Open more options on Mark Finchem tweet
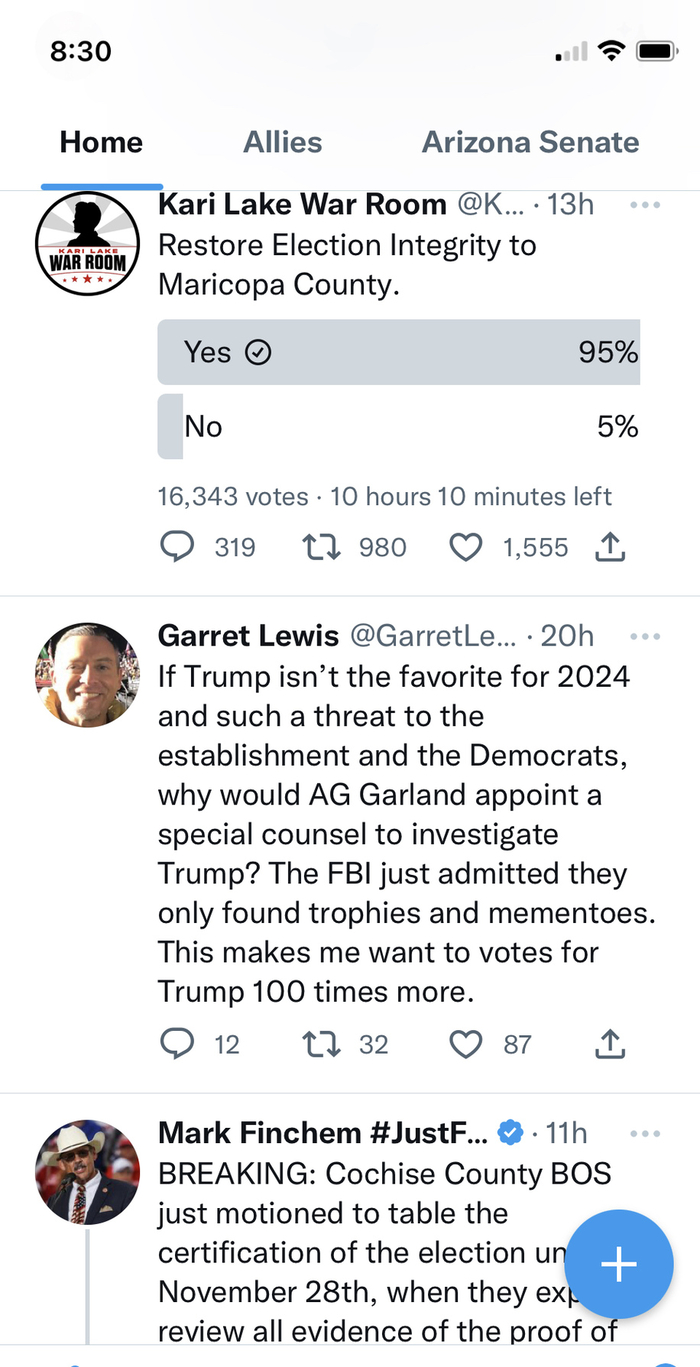This screenshot has height=1367, width=700. (x=645, y=1133)
